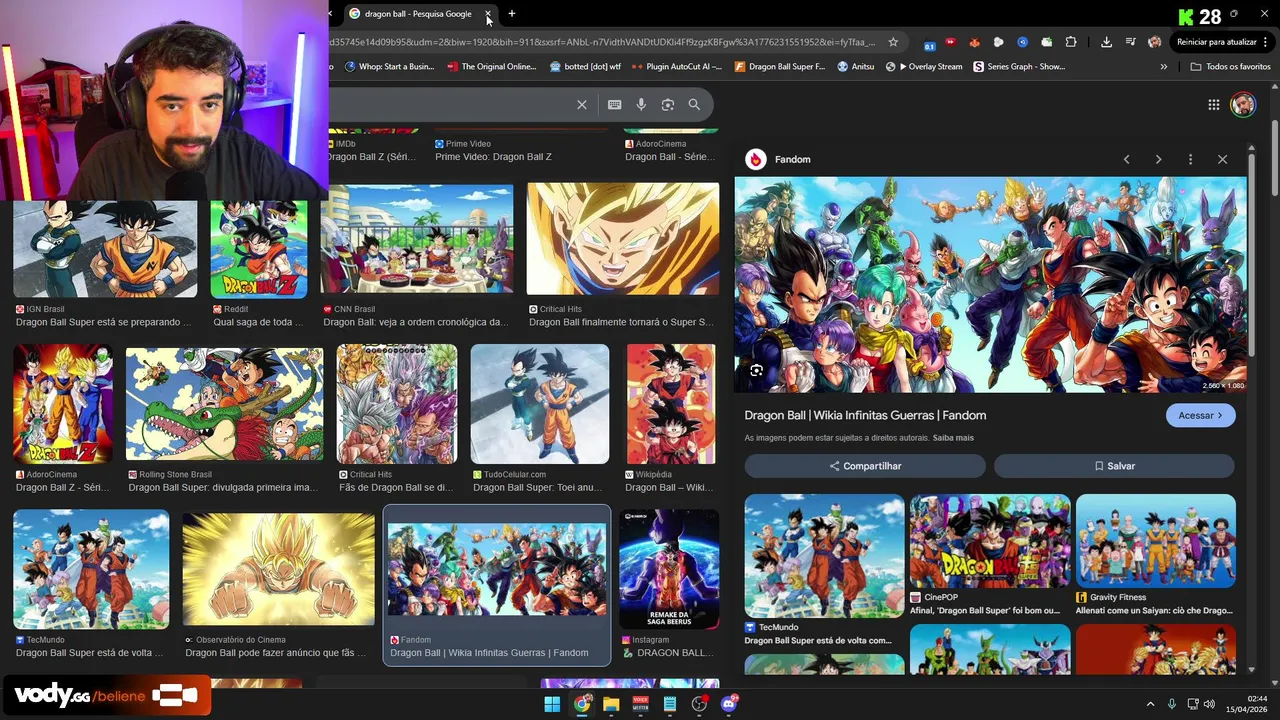Open the Anitsu bookmark

(855, 67)
